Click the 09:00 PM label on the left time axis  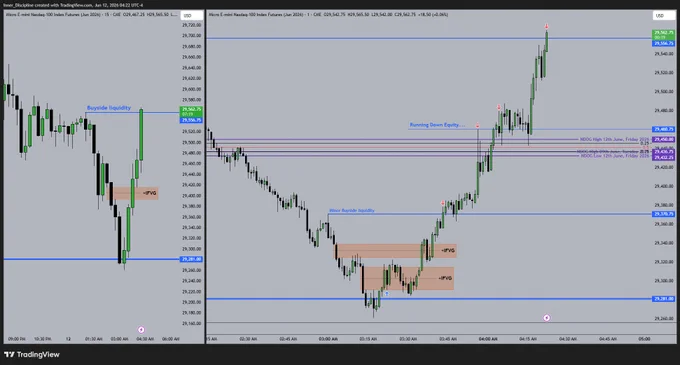pyautogui.click(x=16, y=339)
